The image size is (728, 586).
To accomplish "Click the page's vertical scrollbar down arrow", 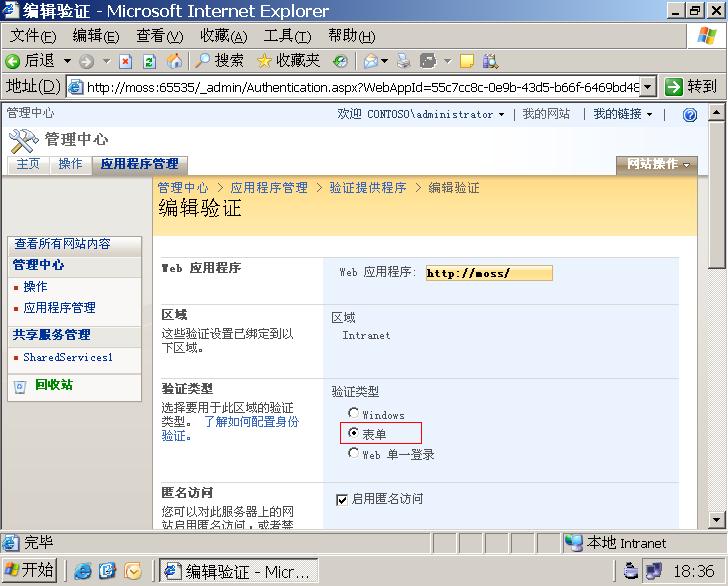I will (x=717, y=520).
